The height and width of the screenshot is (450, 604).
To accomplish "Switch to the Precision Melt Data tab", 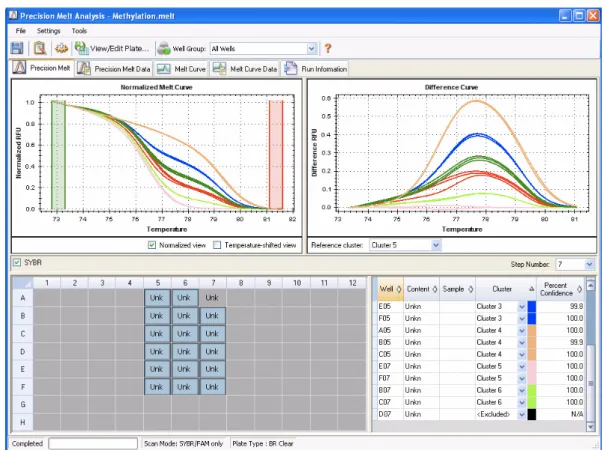I will click(114, 69).
